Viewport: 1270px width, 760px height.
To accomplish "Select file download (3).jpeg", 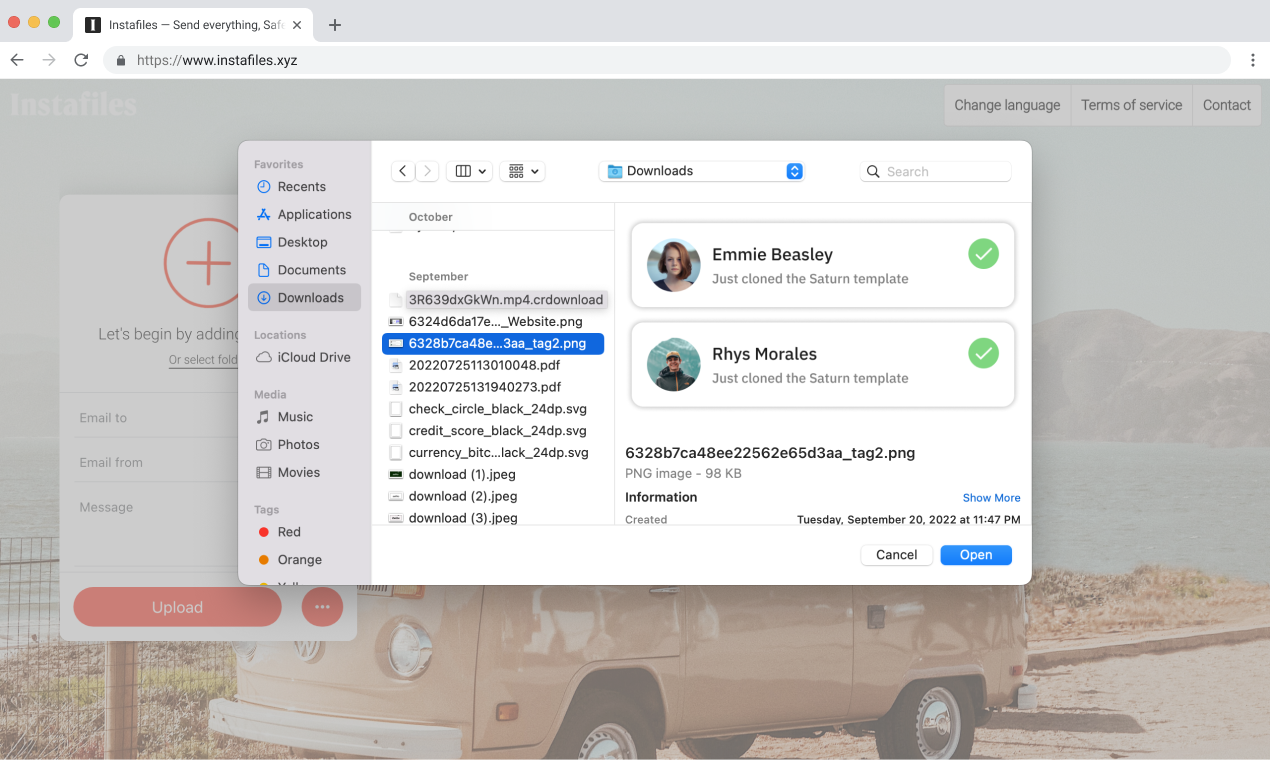I will pyautogui.click(x=493, y=518).
